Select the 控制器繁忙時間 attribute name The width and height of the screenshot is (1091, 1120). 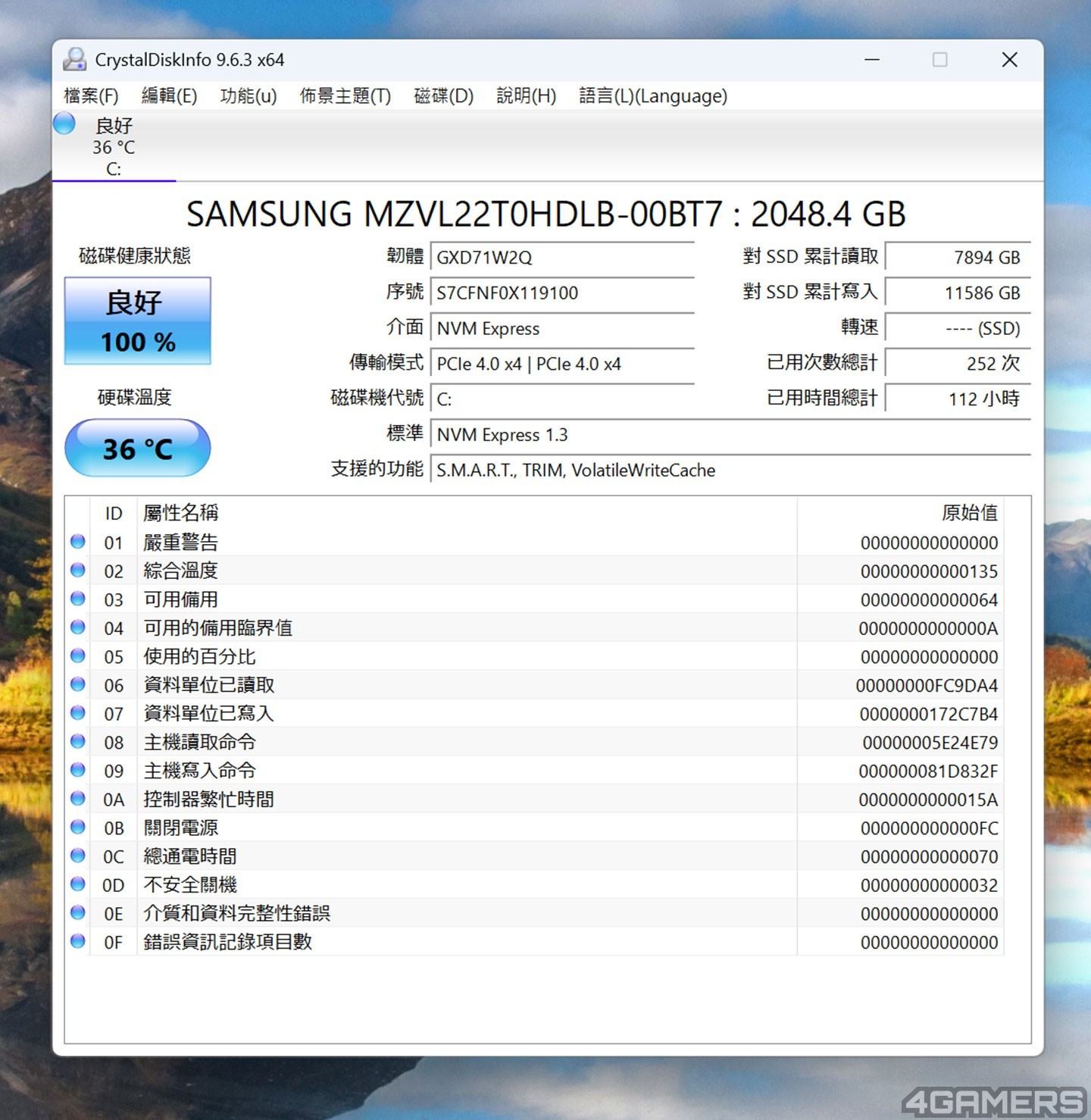[209, 799]
